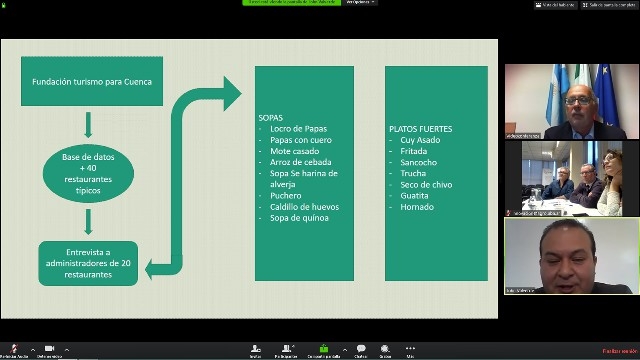Unmute the microphone audio icon
Viewport: 640px width, 360px height.
(14, 349)
